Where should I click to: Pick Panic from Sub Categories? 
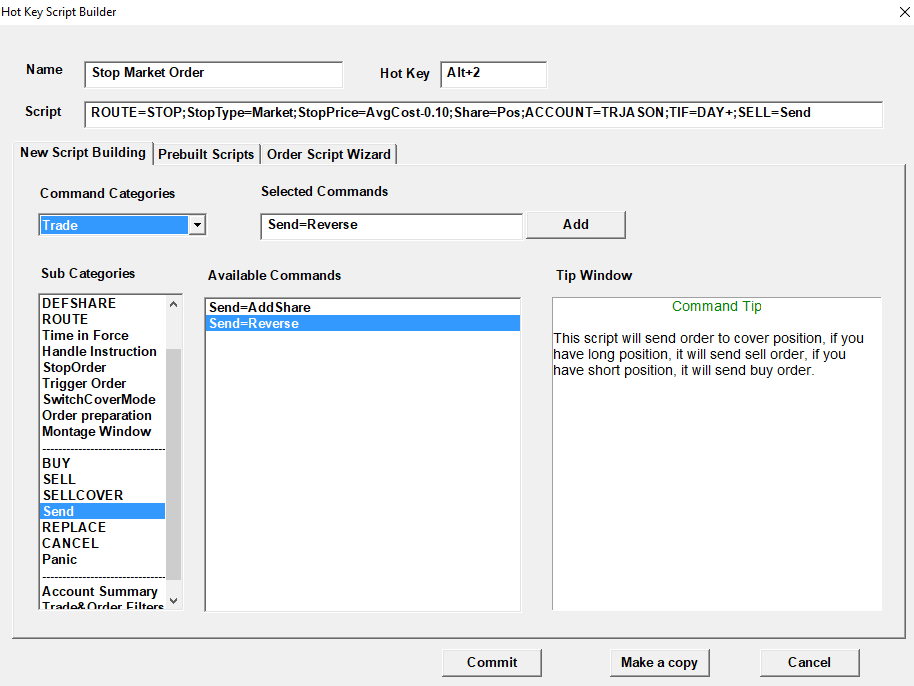coord(59,559)
